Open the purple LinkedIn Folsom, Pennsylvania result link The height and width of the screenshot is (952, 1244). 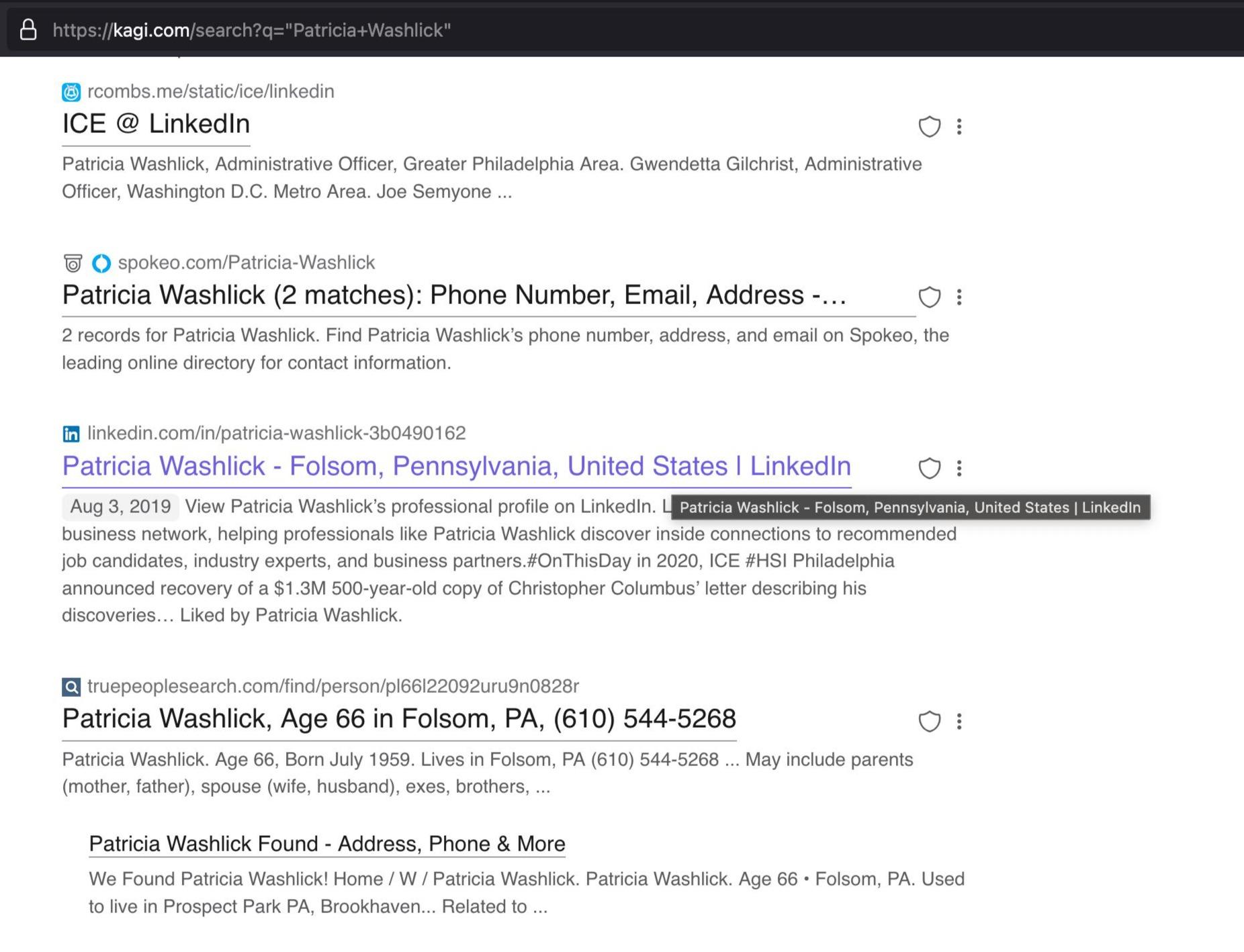(x=456, y=466)
